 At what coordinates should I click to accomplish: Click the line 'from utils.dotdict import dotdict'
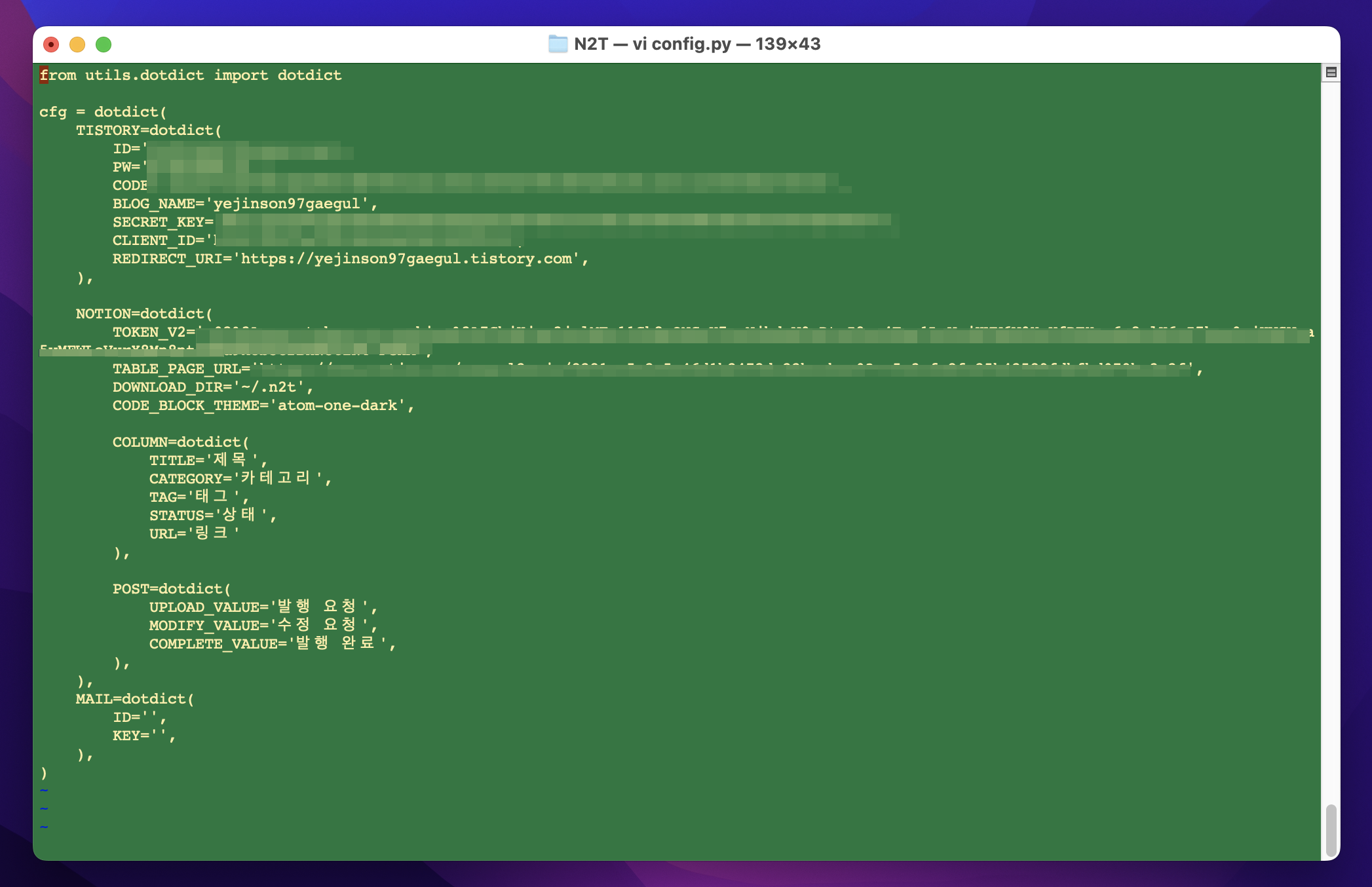point(191,75)
